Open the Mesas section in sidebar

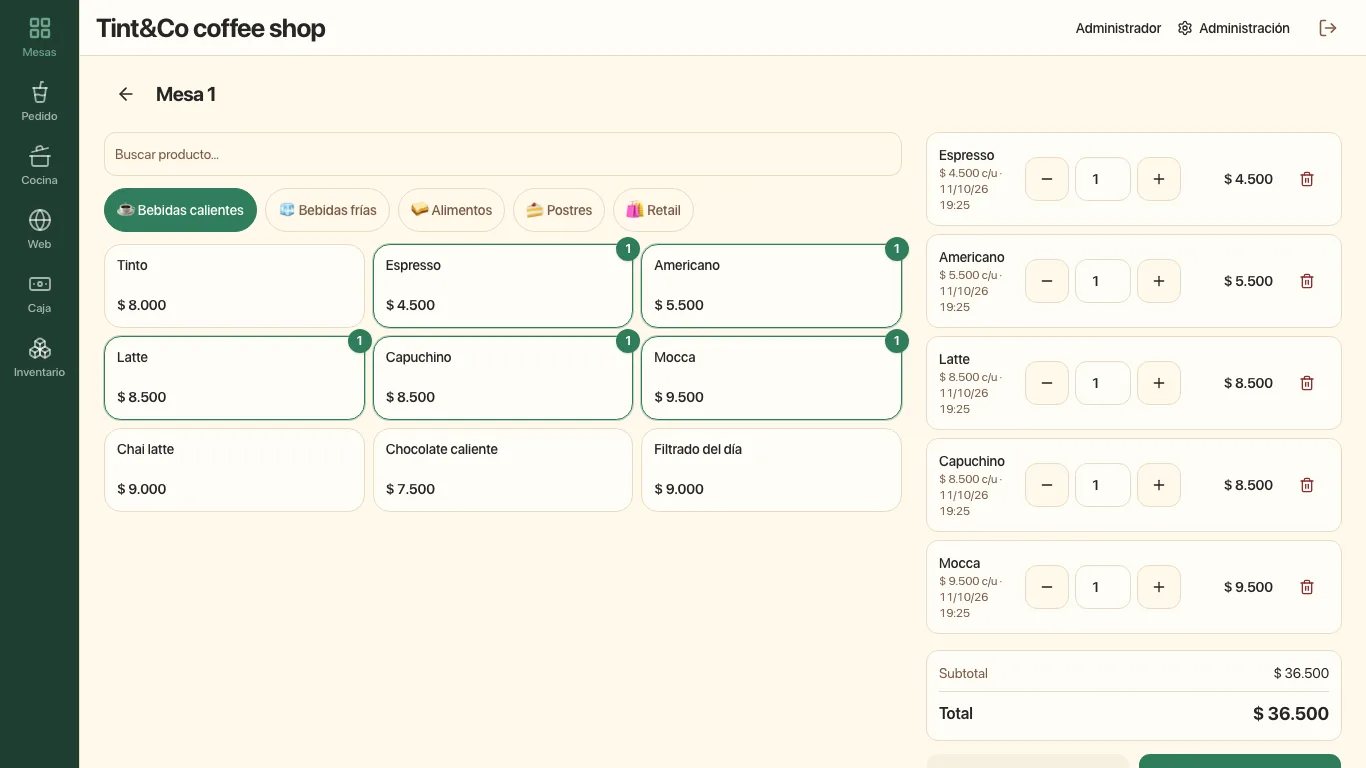39,37
